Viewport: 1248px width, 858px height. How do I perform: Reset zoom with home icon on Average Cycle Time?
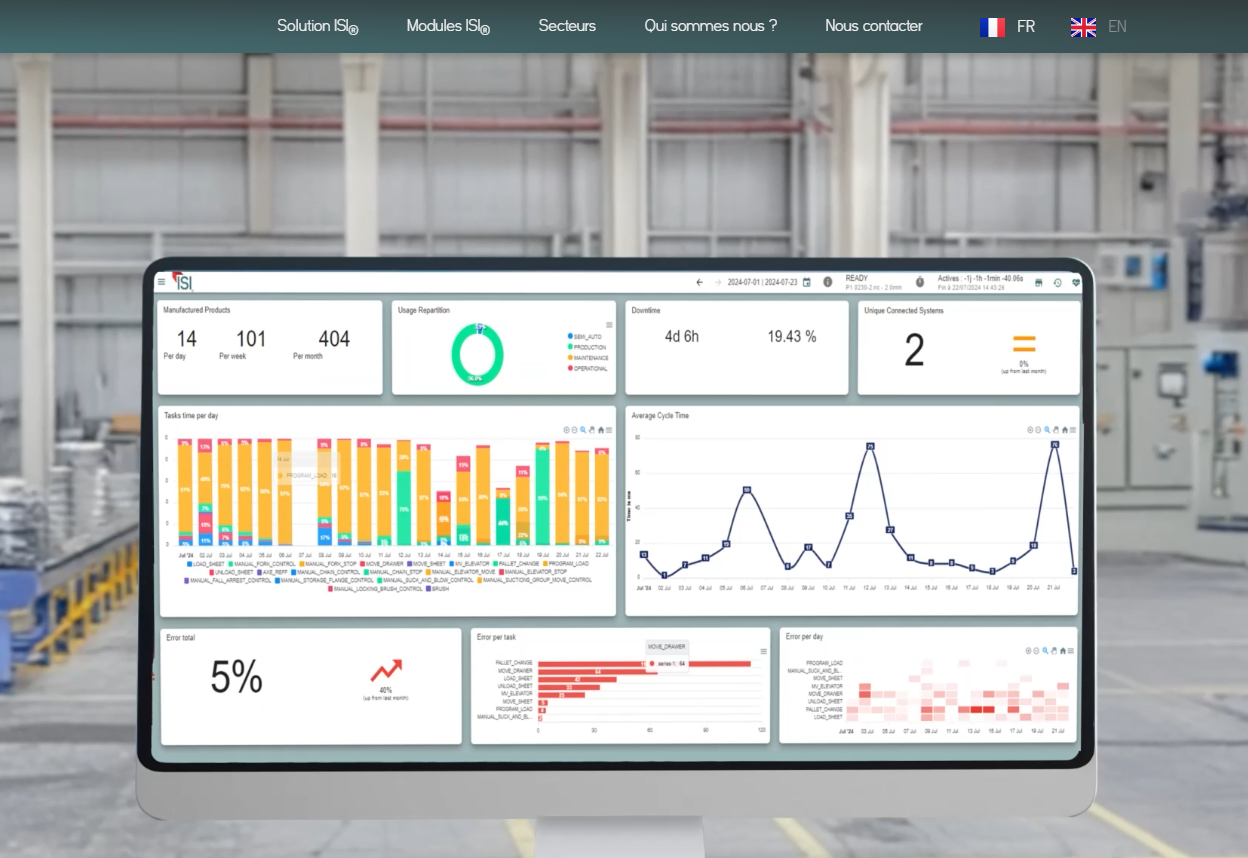[x=1064, y=430]
